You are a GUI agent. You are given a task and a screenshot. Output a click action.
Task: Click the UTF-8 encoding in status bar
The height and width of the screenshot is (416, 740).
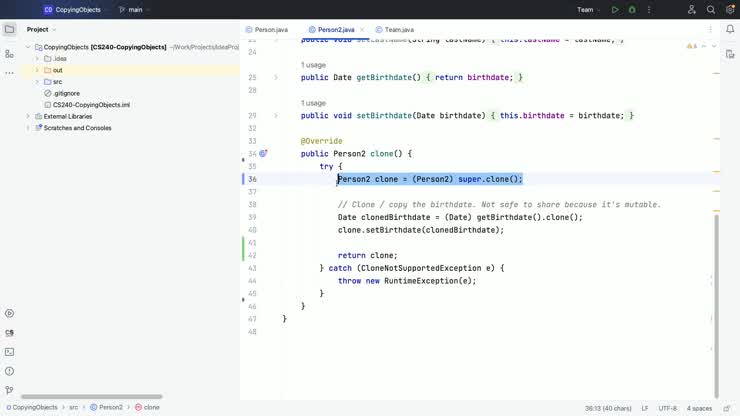[667, 408]
